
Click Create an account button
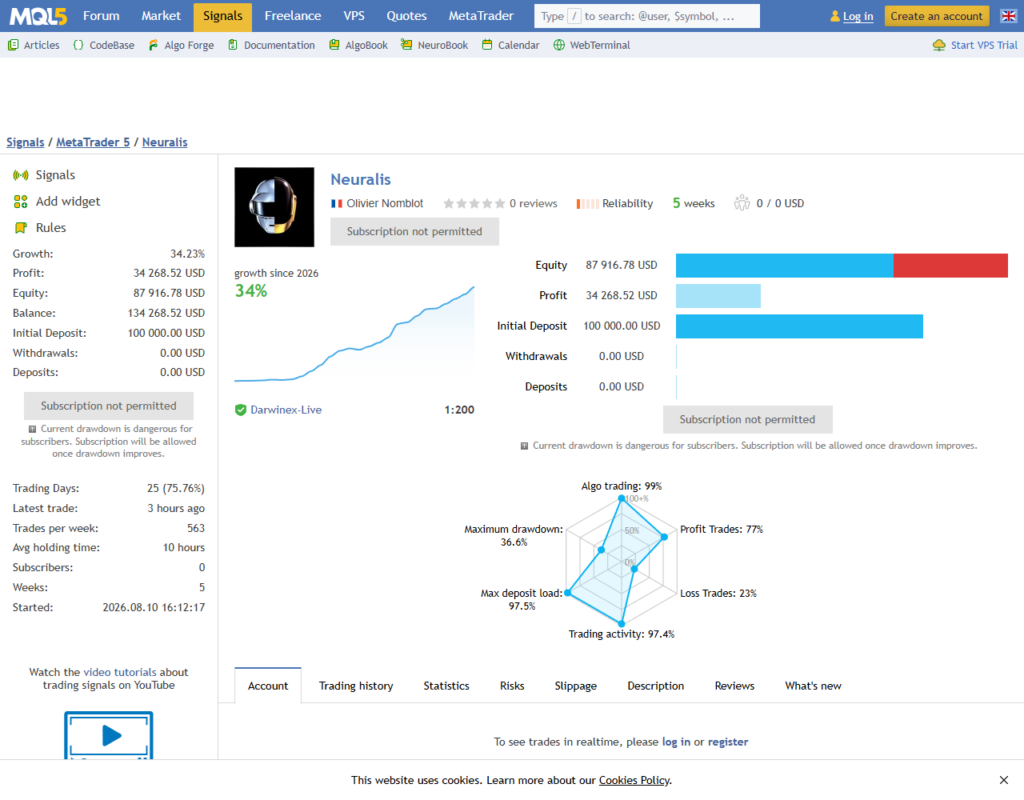936,16
